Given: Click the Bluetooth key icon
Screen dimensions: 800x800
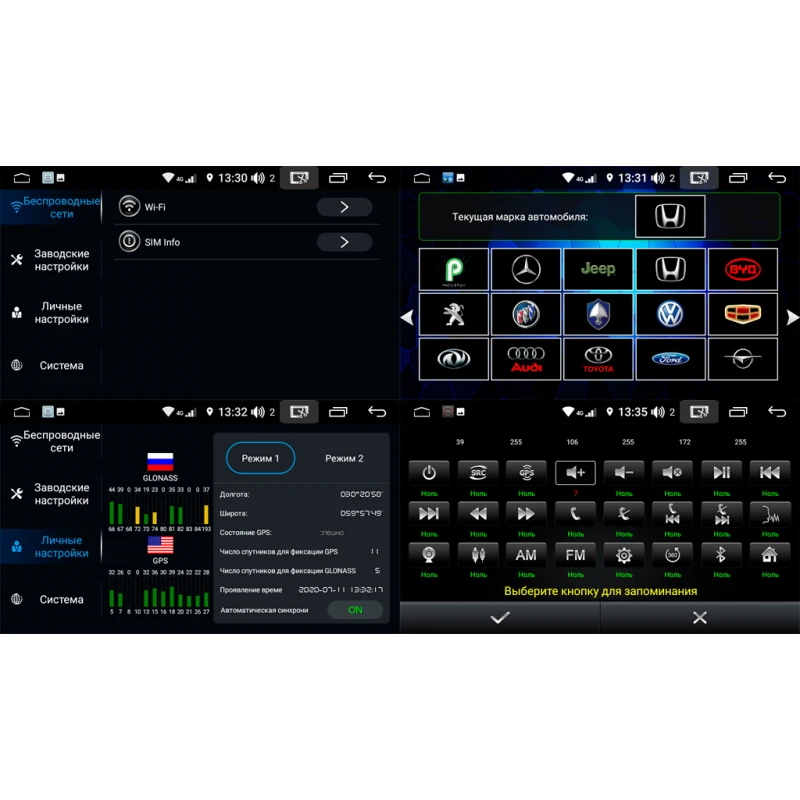Looking at the screenshot, I should [x=721, y=554].
